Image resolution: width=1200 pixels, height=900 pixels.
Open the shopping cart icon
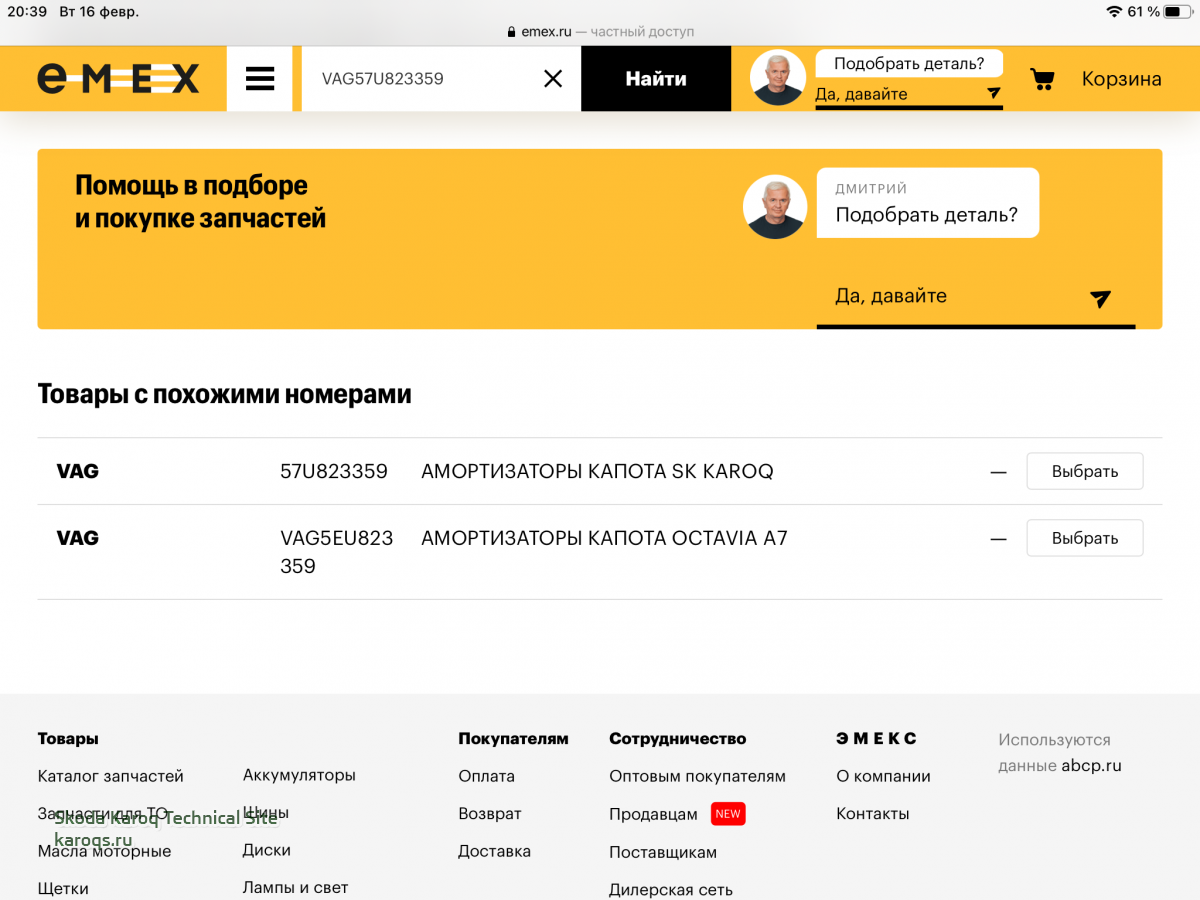(x=1042, y=79)
